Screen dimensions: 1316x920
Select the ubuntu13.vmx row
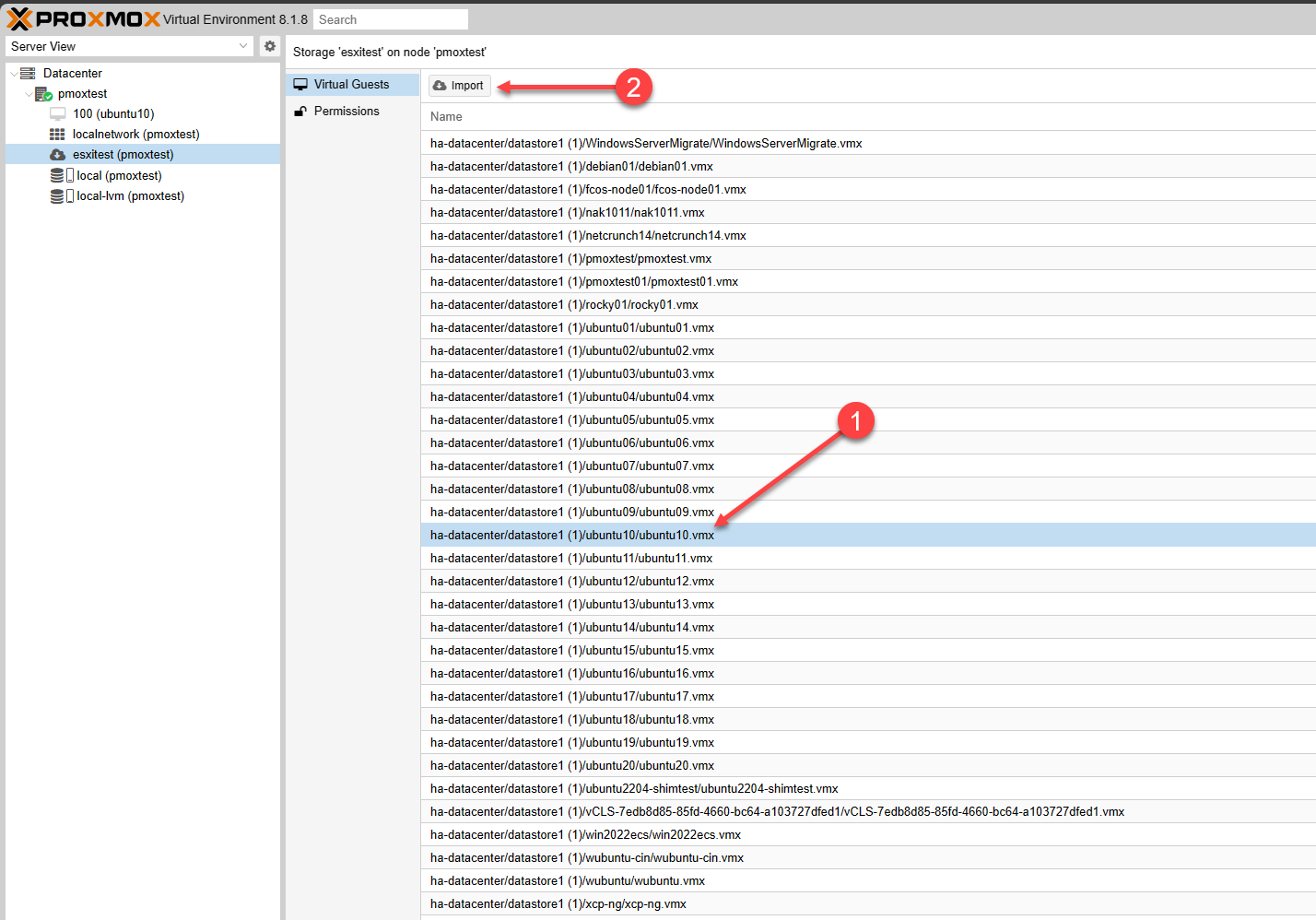click(x=868, y=604)
